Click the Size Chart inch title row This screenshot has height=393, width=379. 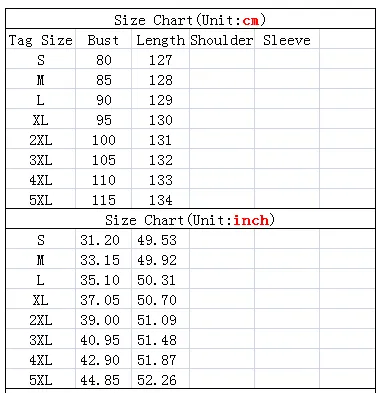(190, 220)
